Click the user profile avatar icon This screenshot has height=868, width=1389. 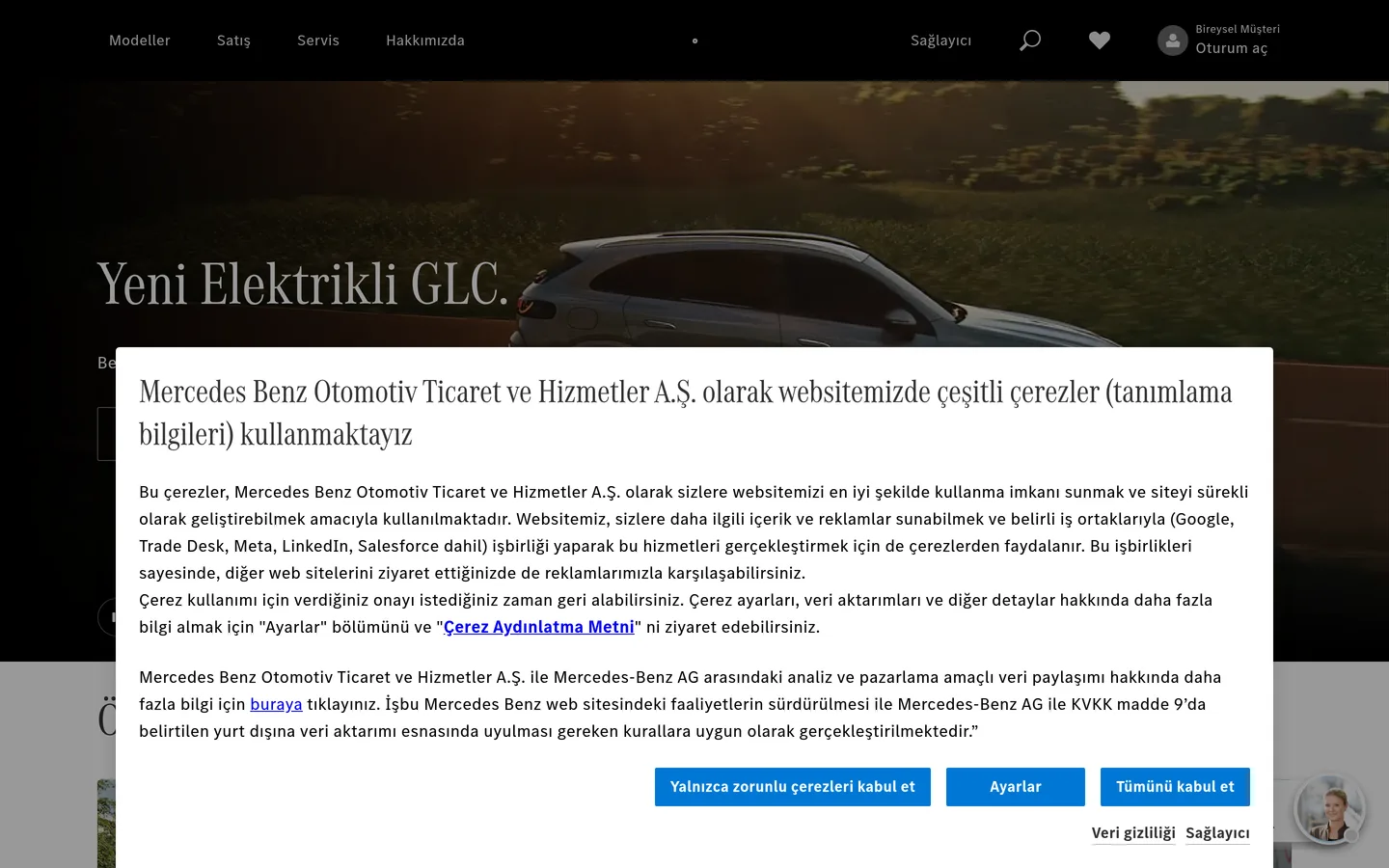pyautogui.click(x=1173, y=41)
